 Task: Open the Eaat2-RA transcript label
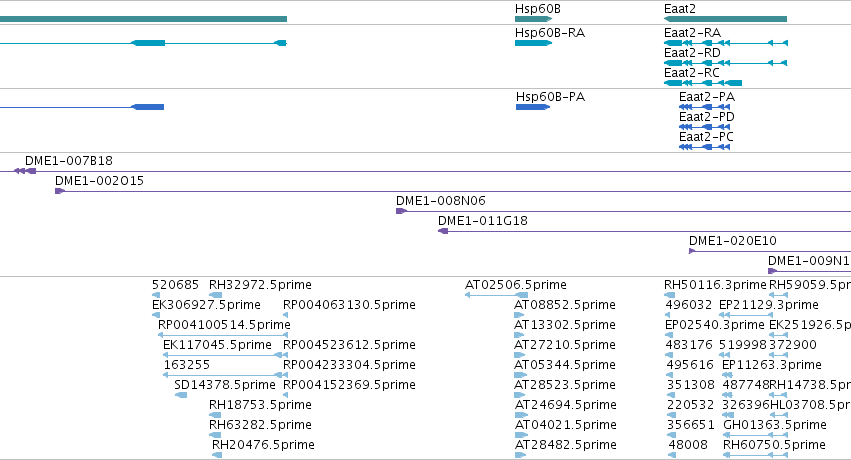pos(692,33)
